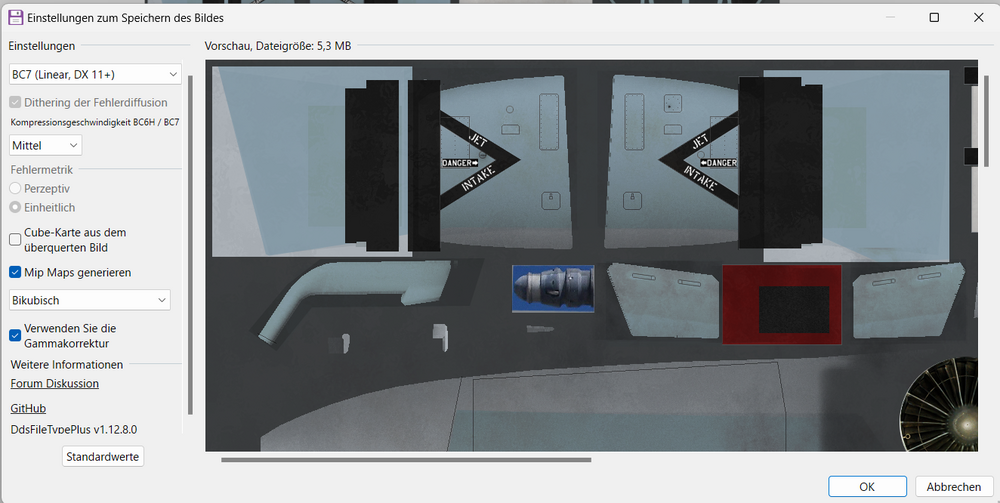Click the Kompressionsgeschwindigkeit BC6H / BC7 label
1000x503 pixels.
(95, 122)
